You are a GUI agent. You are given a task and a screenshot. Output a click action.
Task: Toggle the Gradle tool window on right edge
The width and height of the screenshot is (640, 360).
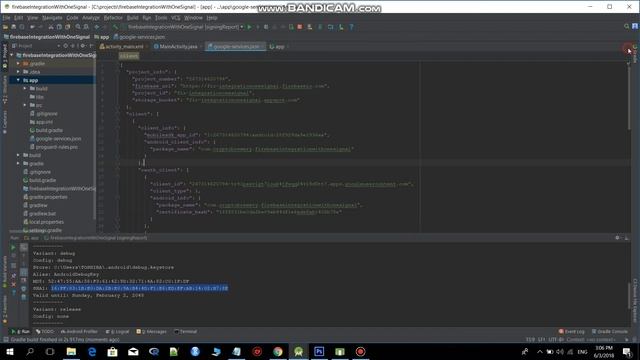(635, 53)
